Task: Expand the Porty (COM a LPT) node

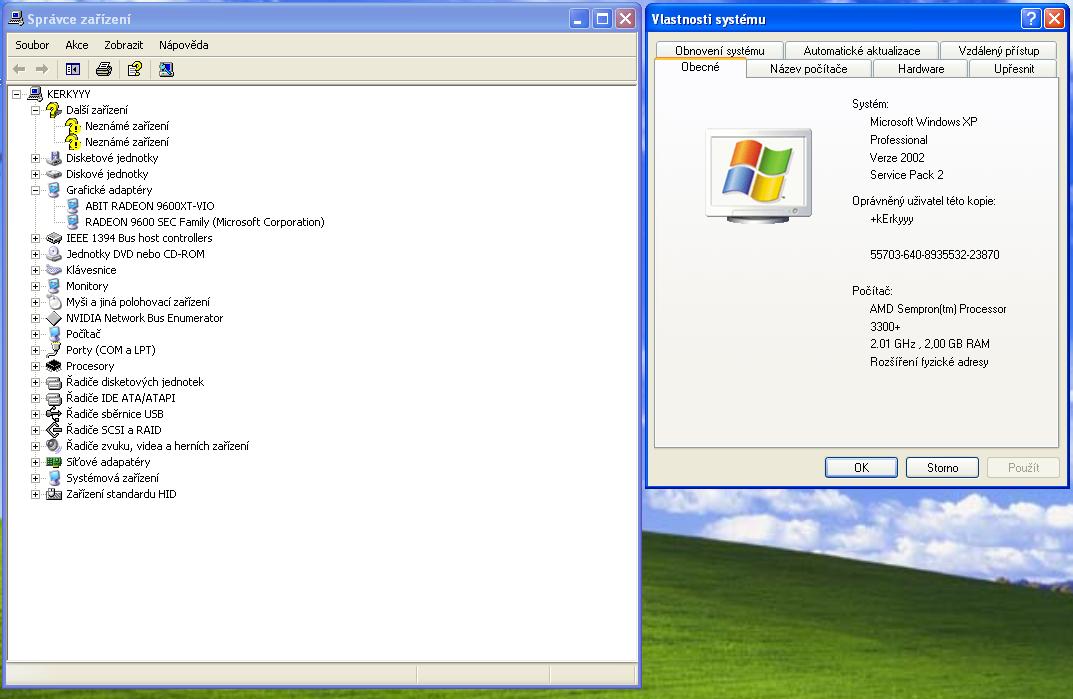Action: [36, 351]
